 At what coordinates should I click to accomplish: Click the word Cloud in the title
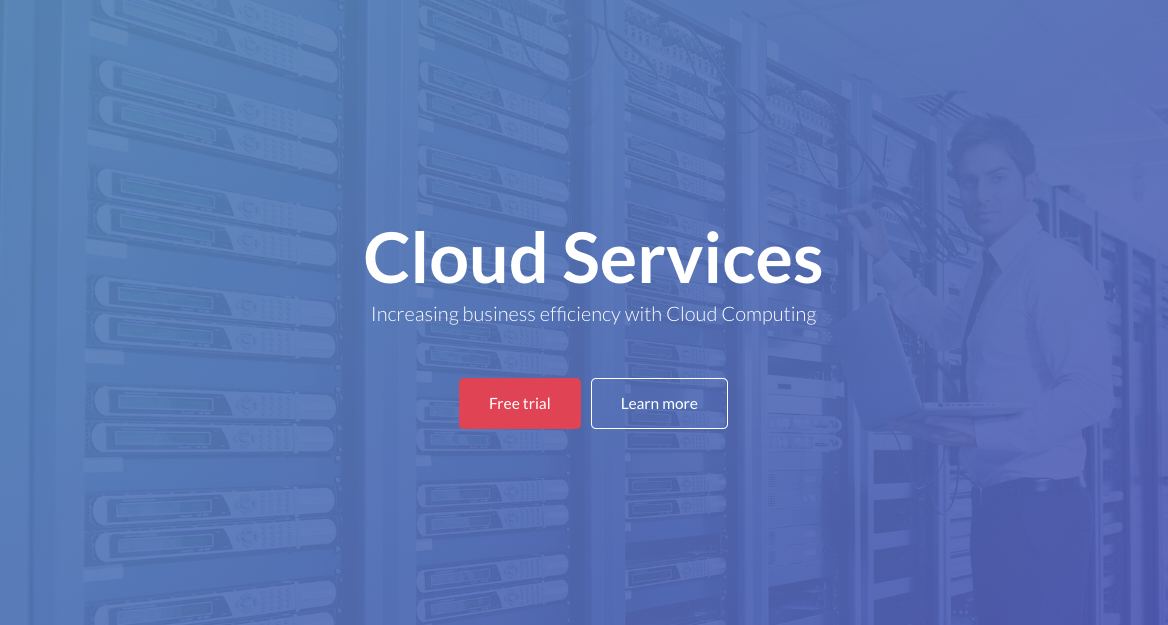click(x=453, y=257)
